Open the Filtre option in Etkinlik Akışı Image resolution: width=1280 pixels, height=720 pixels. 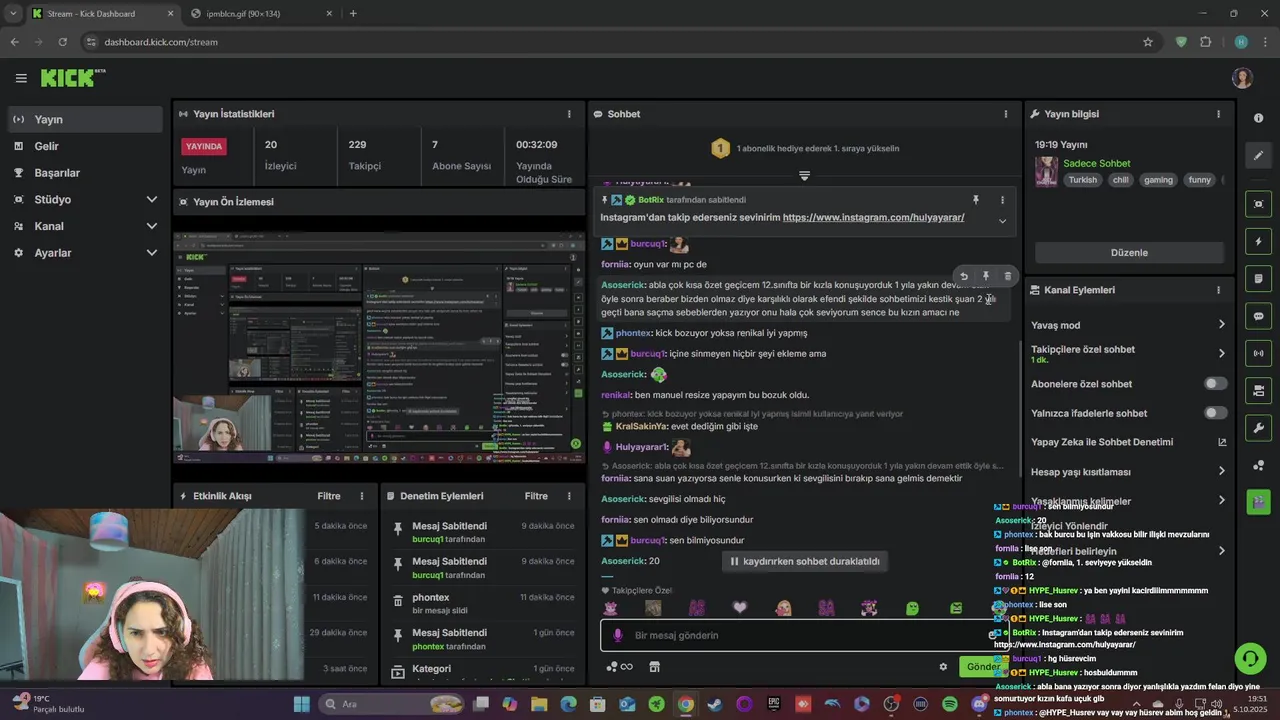click(x=329, y=496)
